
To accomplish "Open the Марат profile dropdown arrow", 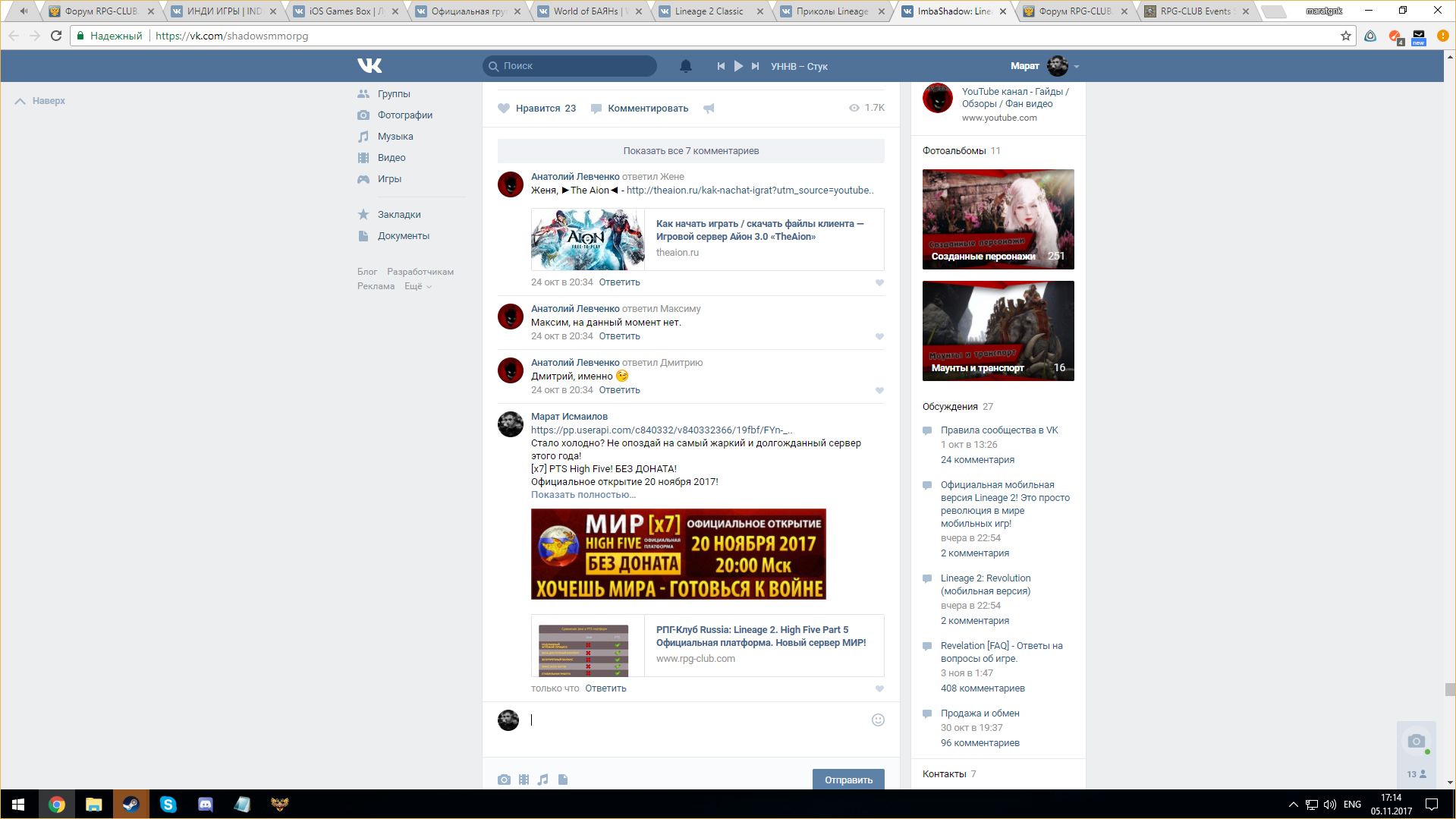I will pyautogui.click(x=1077, y=67).
